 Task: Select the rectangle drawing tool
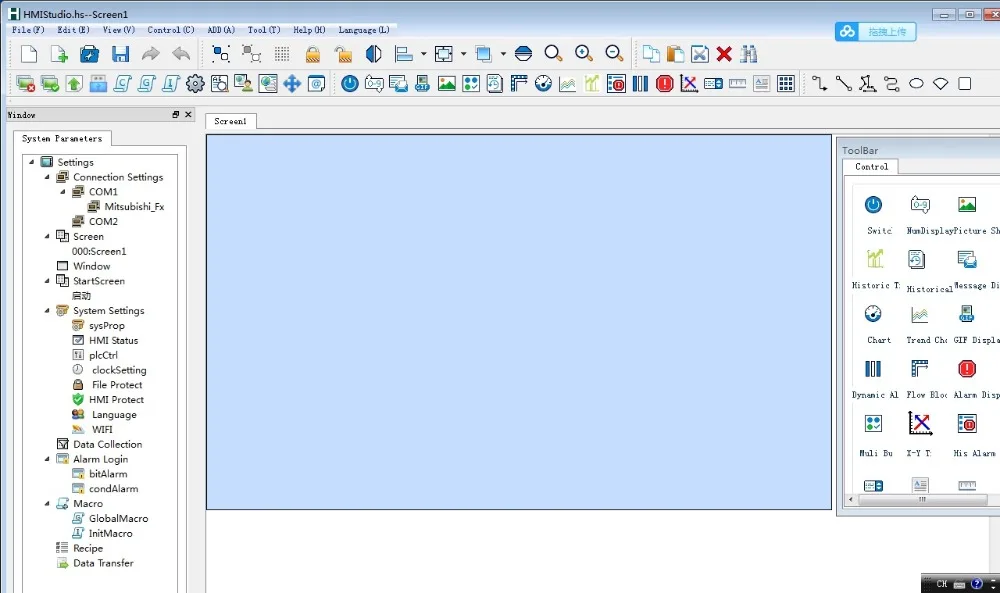point(965,84)
